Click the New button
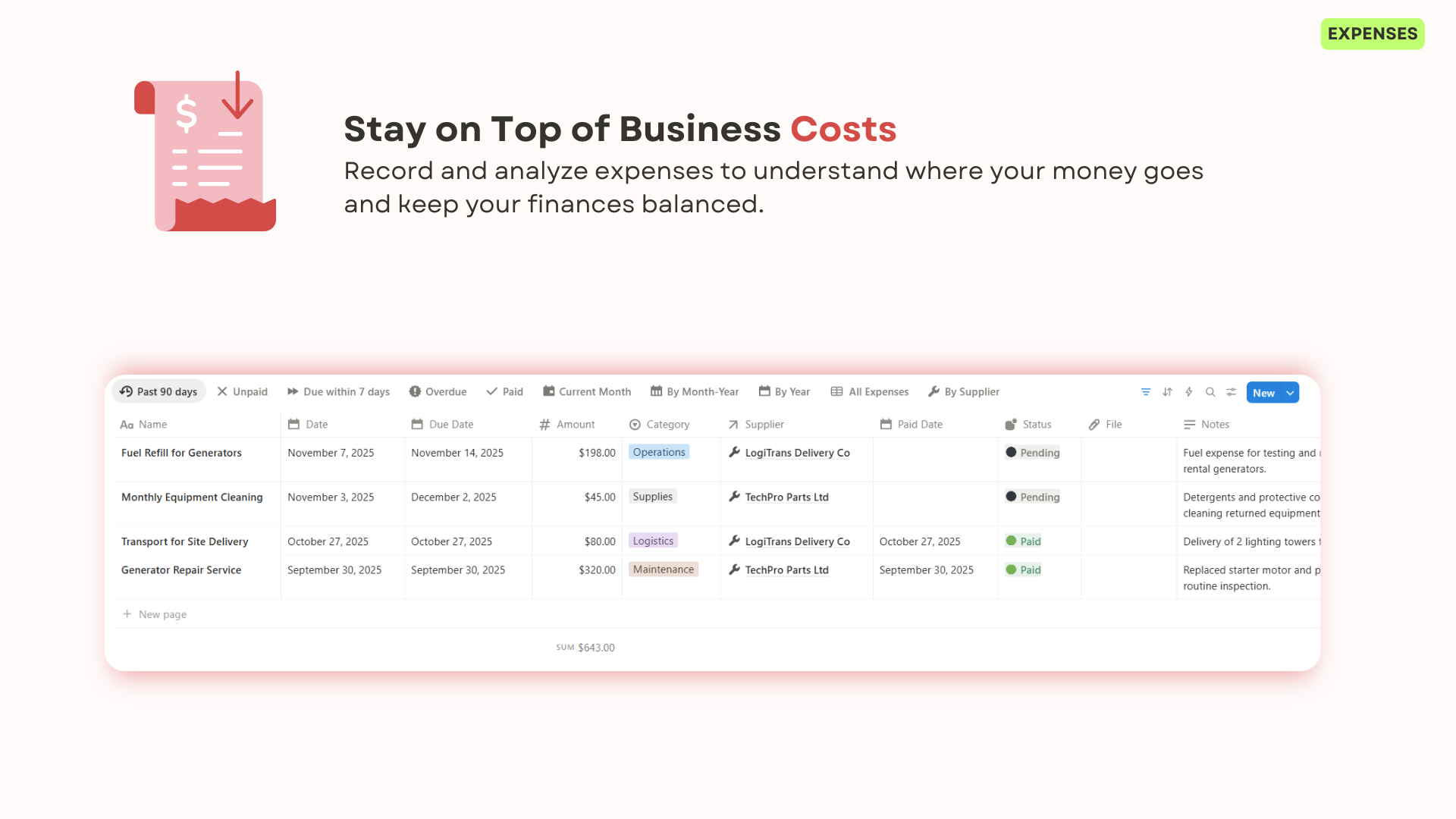The height and width of the screenshot is (819, 1456). [x=1263, y=392]
